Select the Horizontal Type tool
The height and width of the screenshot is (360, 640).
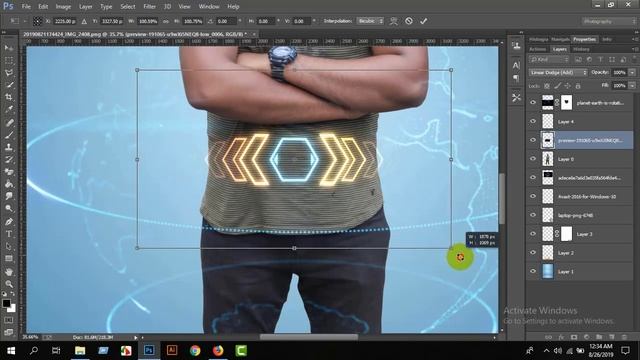coord(9,234)
